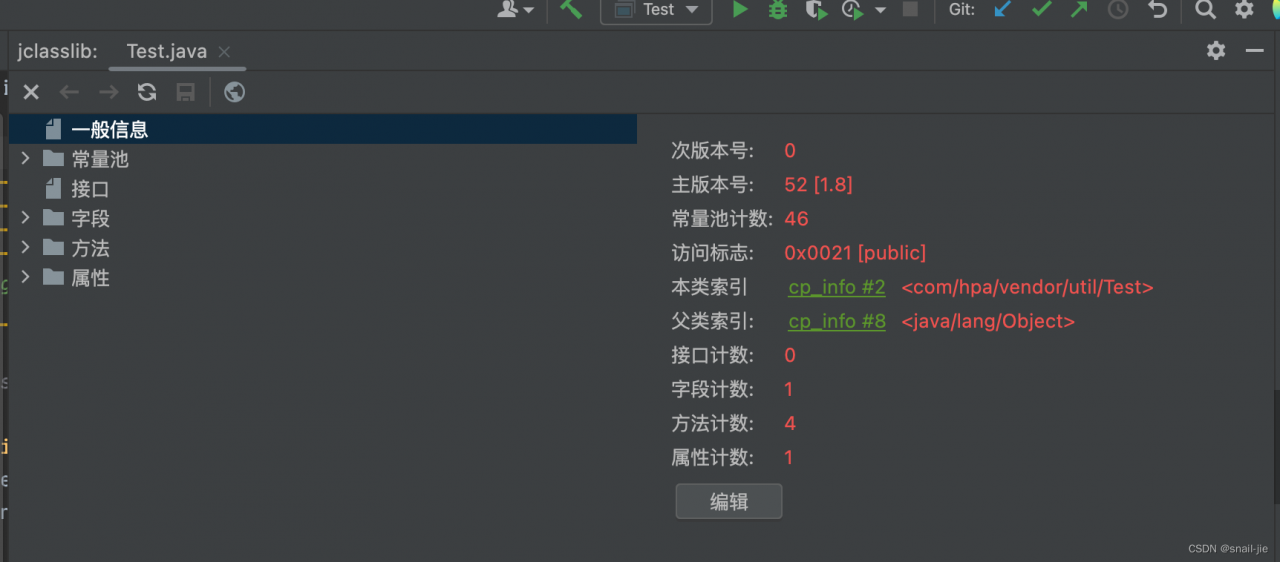
Task: Select the 常量池 tree item label
Action: [100, 159]
